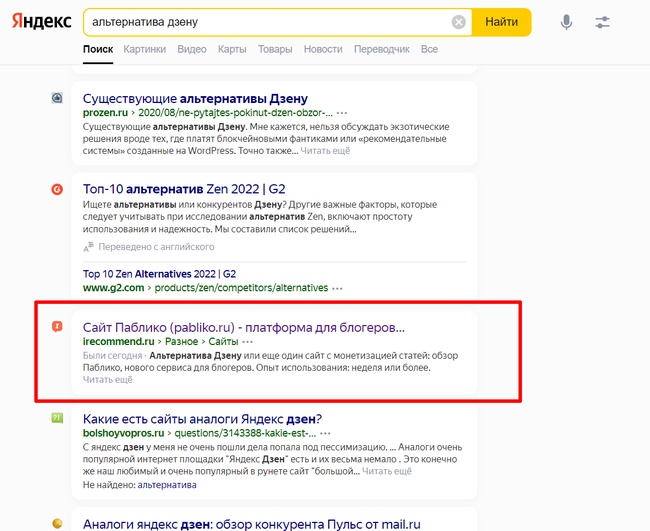Click the products/zen/competitors/alternatives URL path
The image size is (650, 531).
click(x=241, y=288)
